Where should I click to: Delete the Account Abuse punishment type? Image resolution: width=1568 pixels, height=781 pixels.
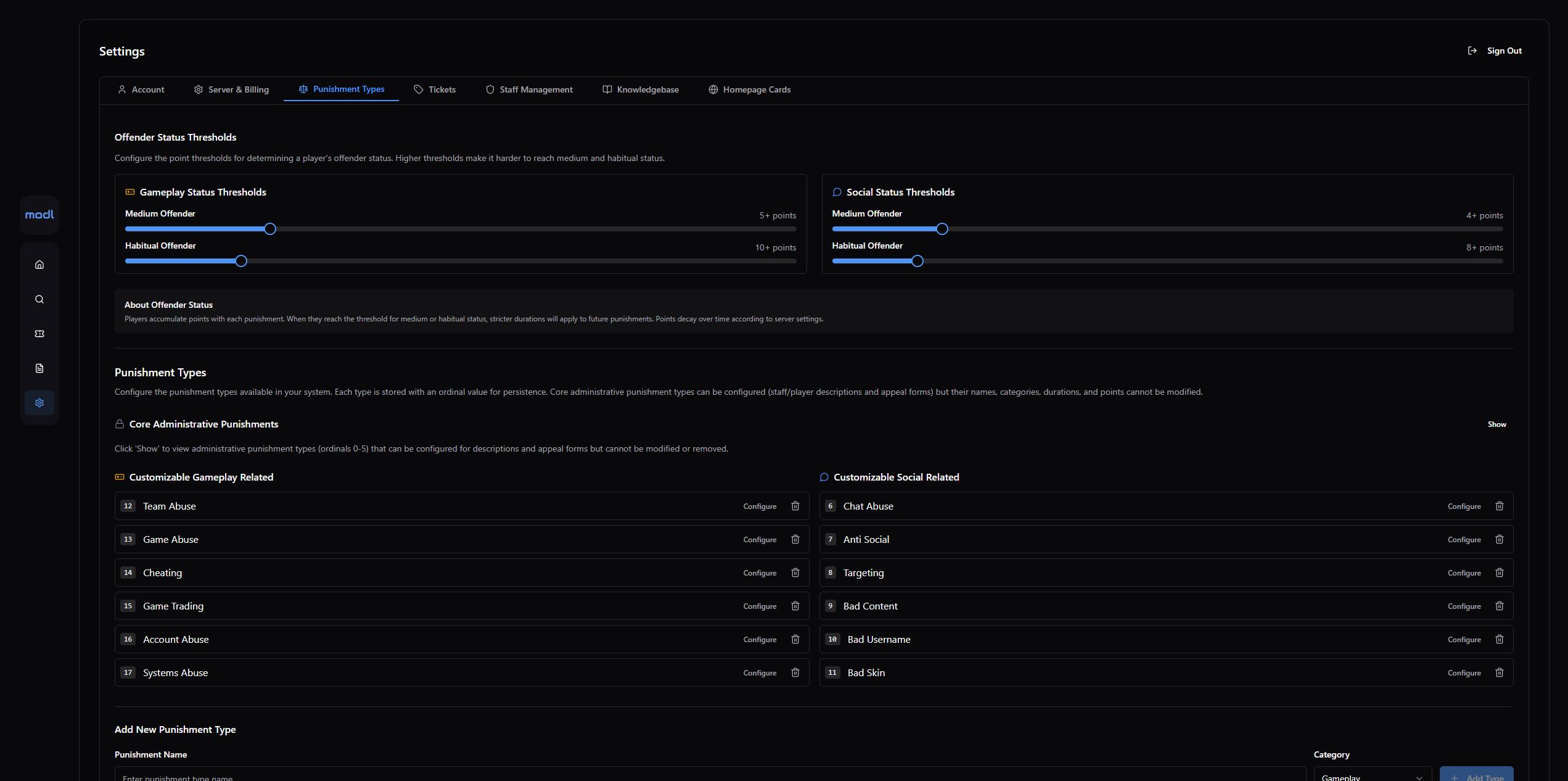point(795,639)
